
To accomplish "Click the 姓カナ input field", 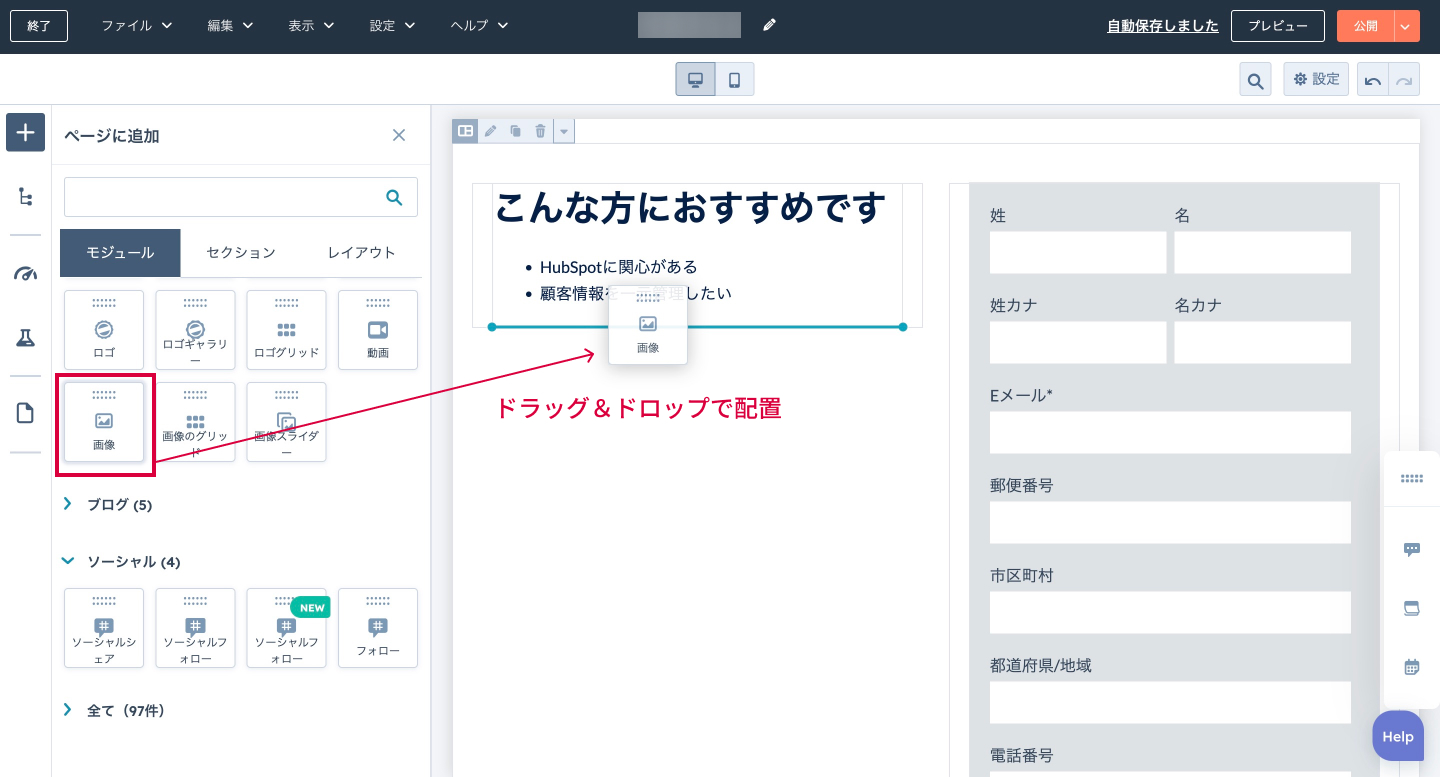I will point(1078,342).
